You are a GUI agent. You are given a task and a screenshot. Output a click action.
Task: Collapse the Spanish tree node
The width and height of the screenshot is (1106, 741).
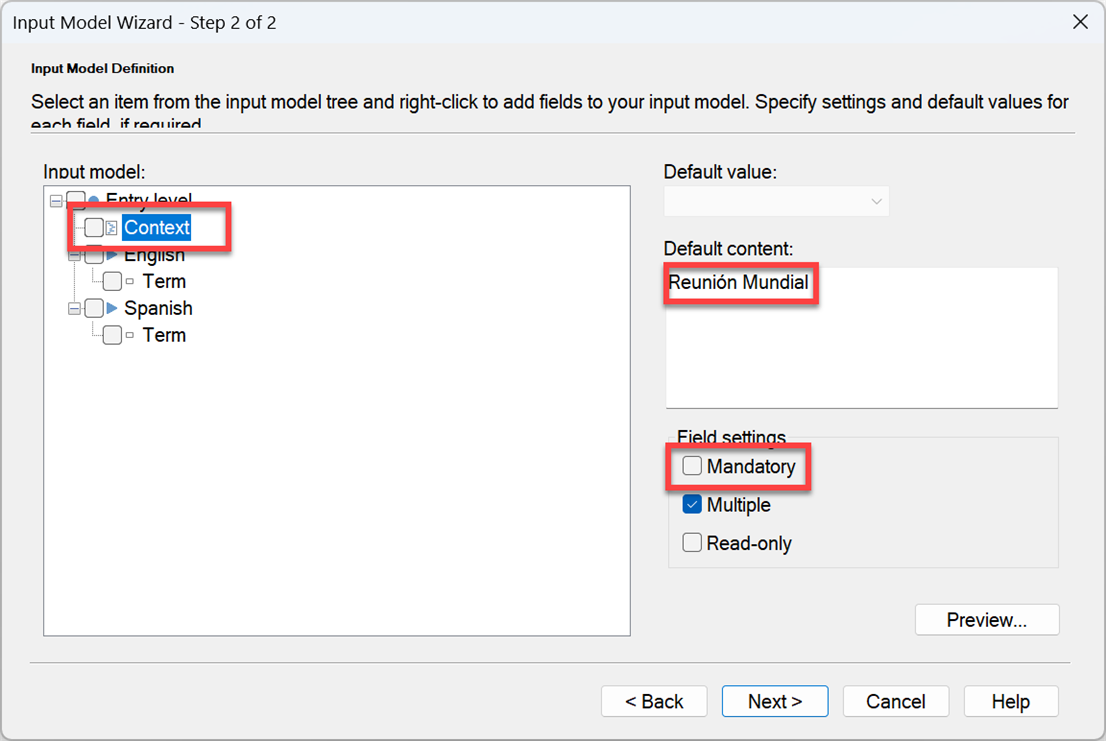75,309
